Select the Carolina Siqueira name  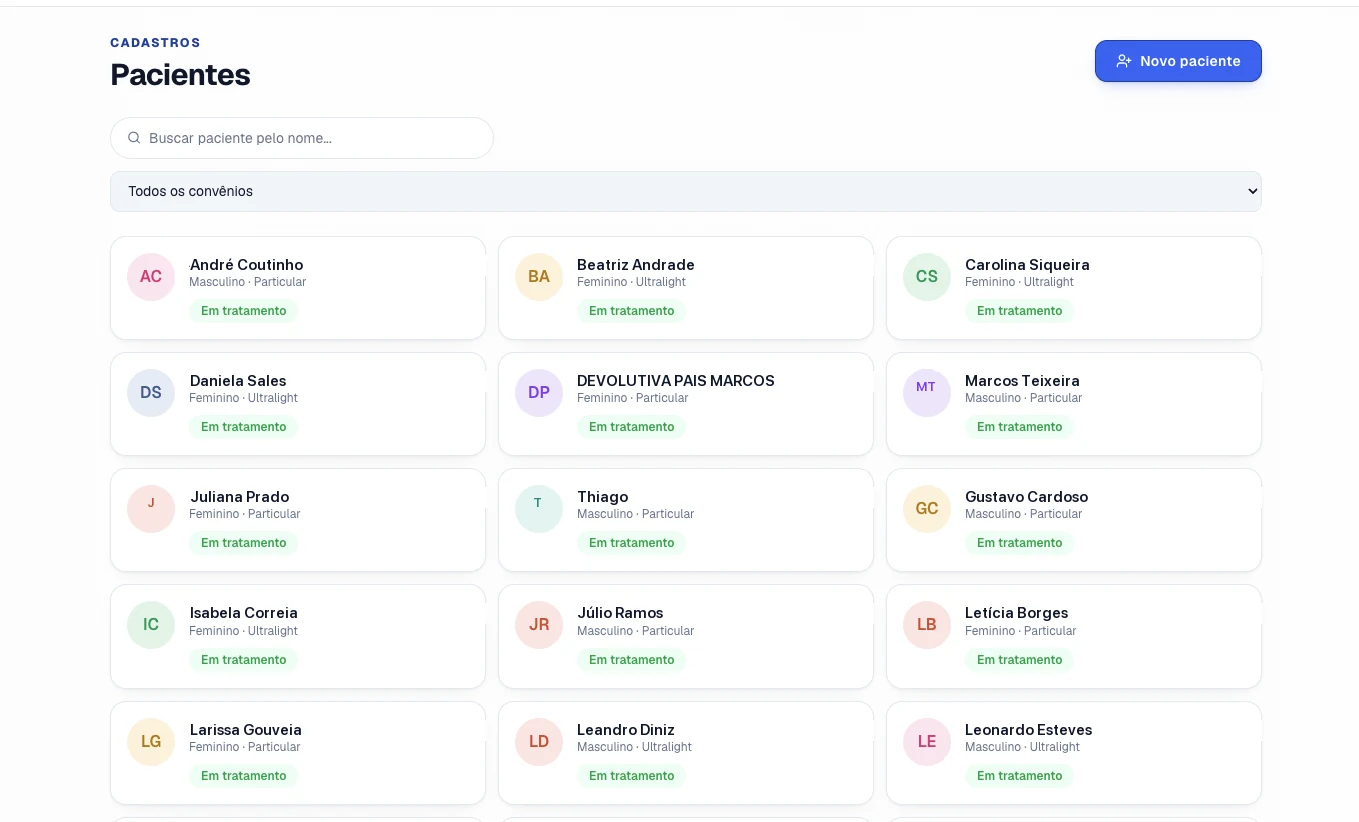[1027, 265]
